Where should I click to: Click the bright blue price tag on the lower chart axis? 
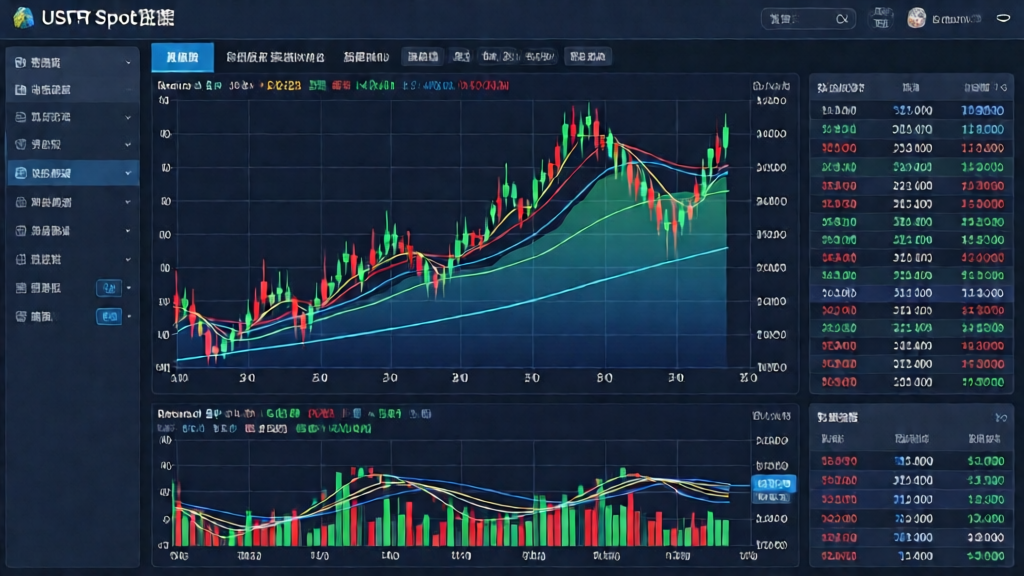(774, 484)
